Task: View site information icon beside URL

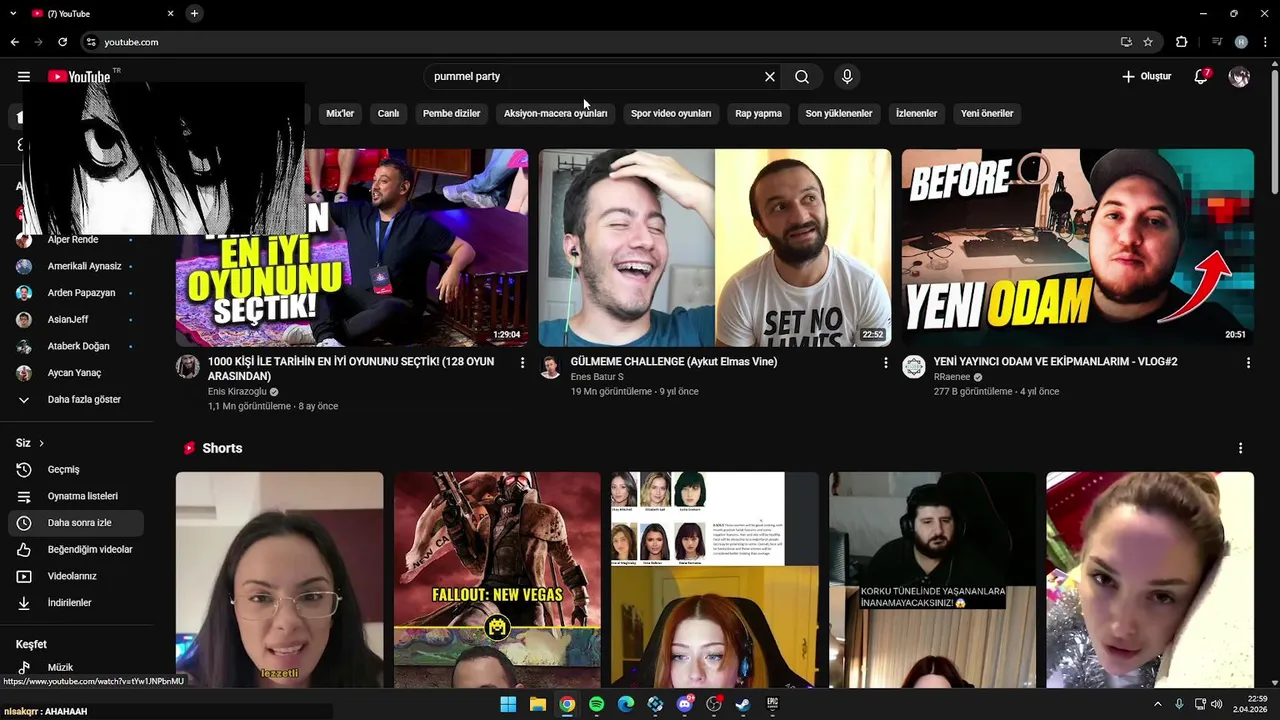Action: 91,42
